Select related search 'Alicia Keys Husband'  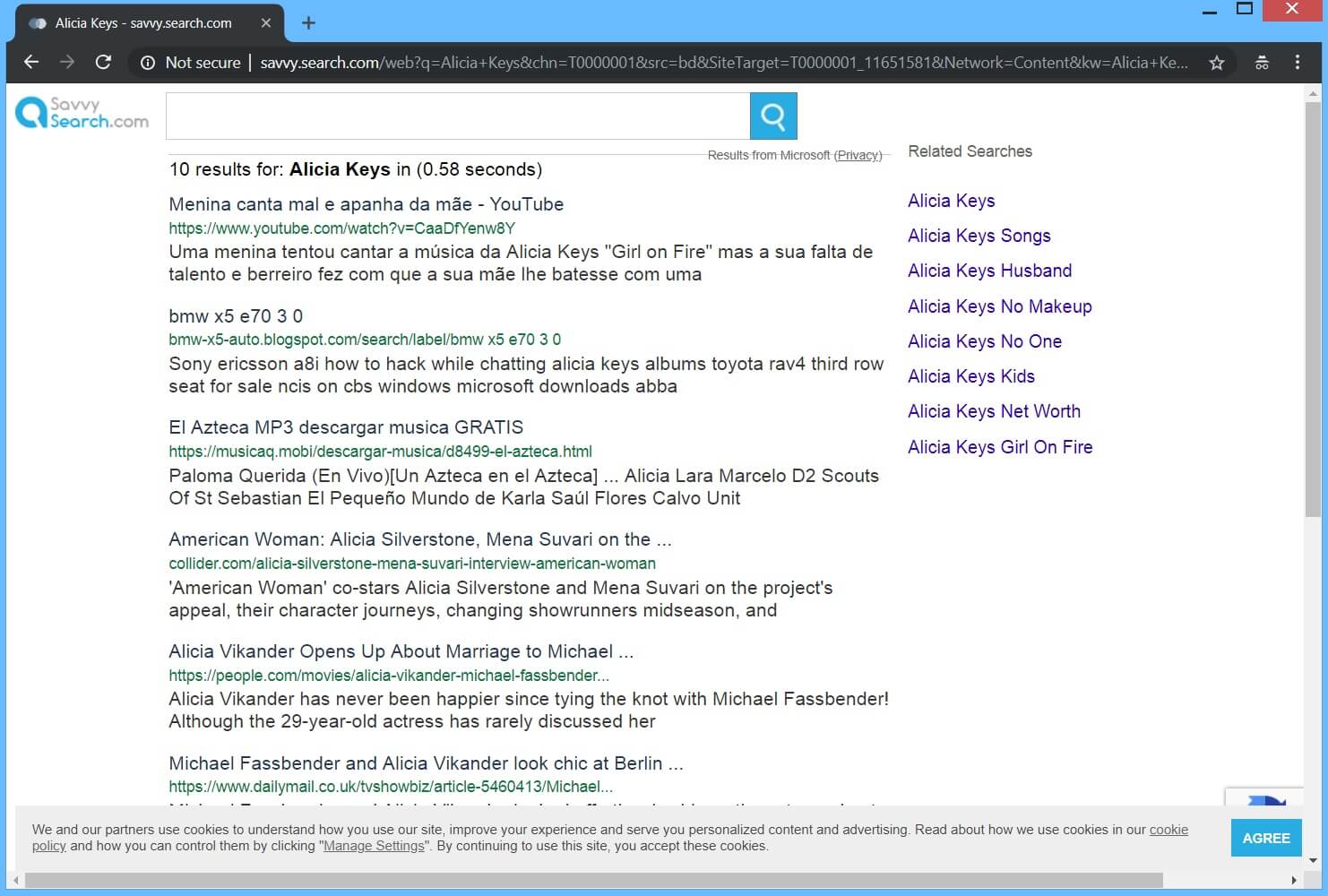click(x=990, y=271)
